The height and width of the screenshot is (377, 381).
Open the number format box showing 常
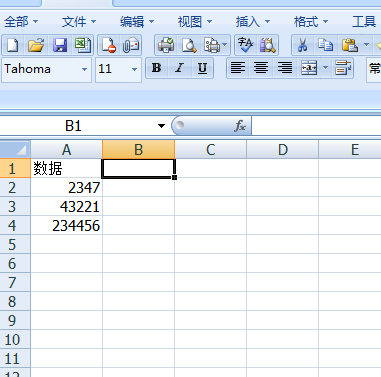click(x=374, y=69)
